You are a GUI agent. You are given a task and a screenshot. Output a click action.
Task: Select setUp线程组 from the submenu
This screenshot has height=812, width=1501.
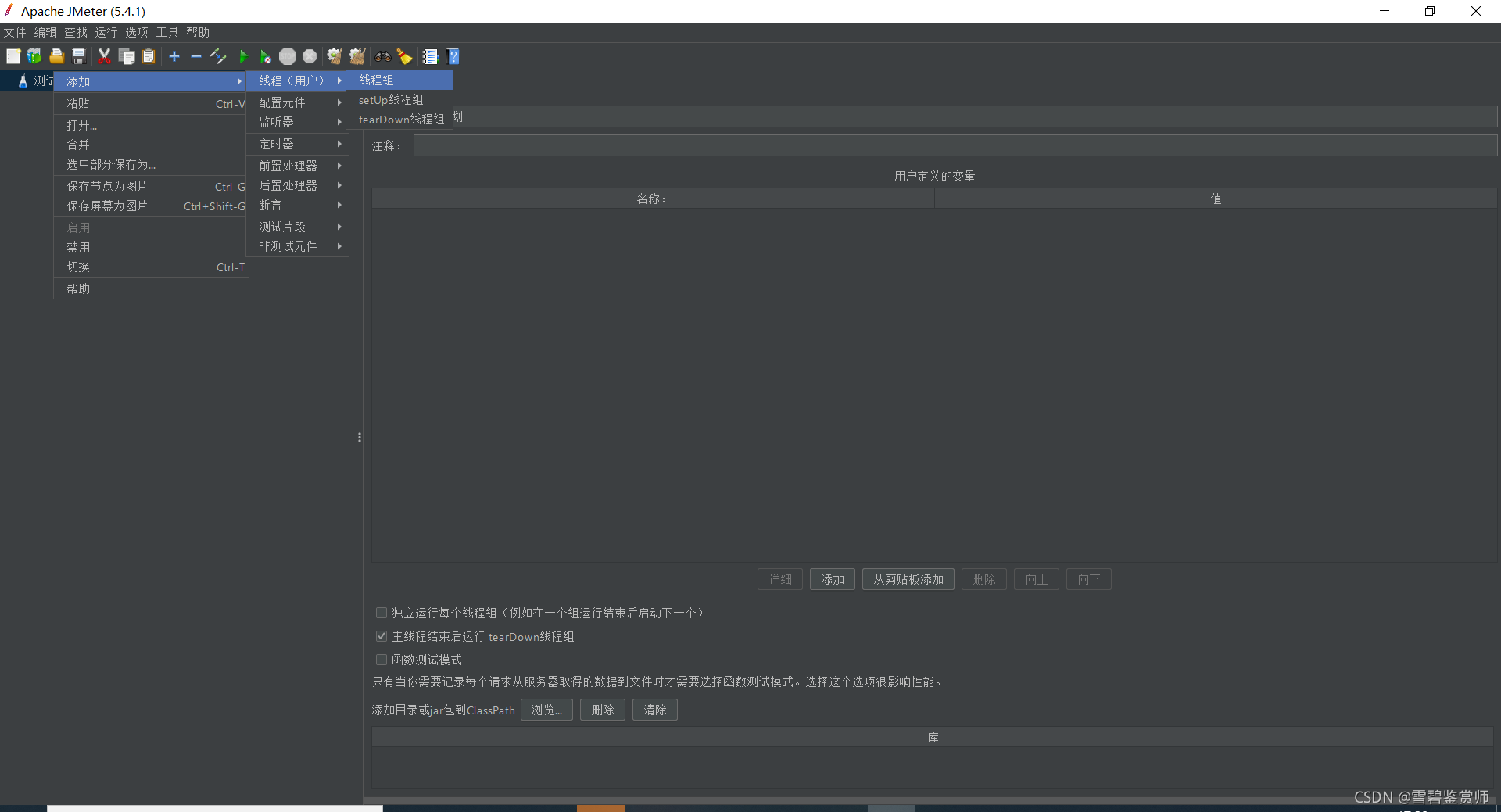400,100
